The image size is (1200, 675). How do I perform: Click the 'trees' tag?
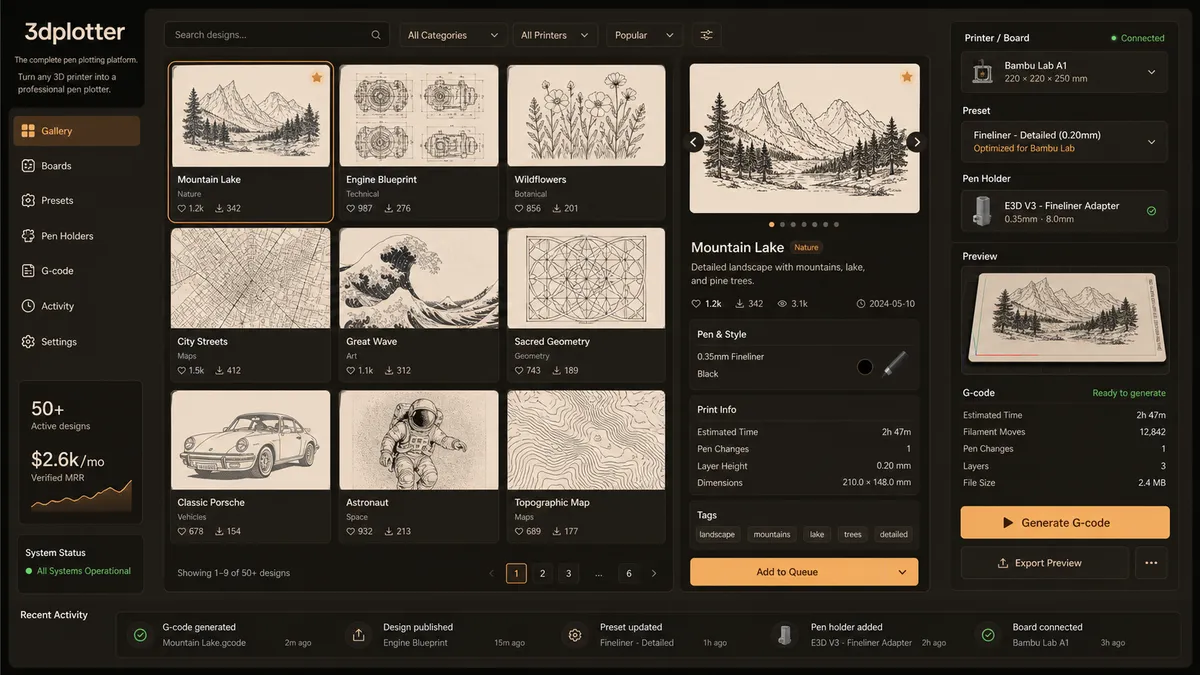853,535
